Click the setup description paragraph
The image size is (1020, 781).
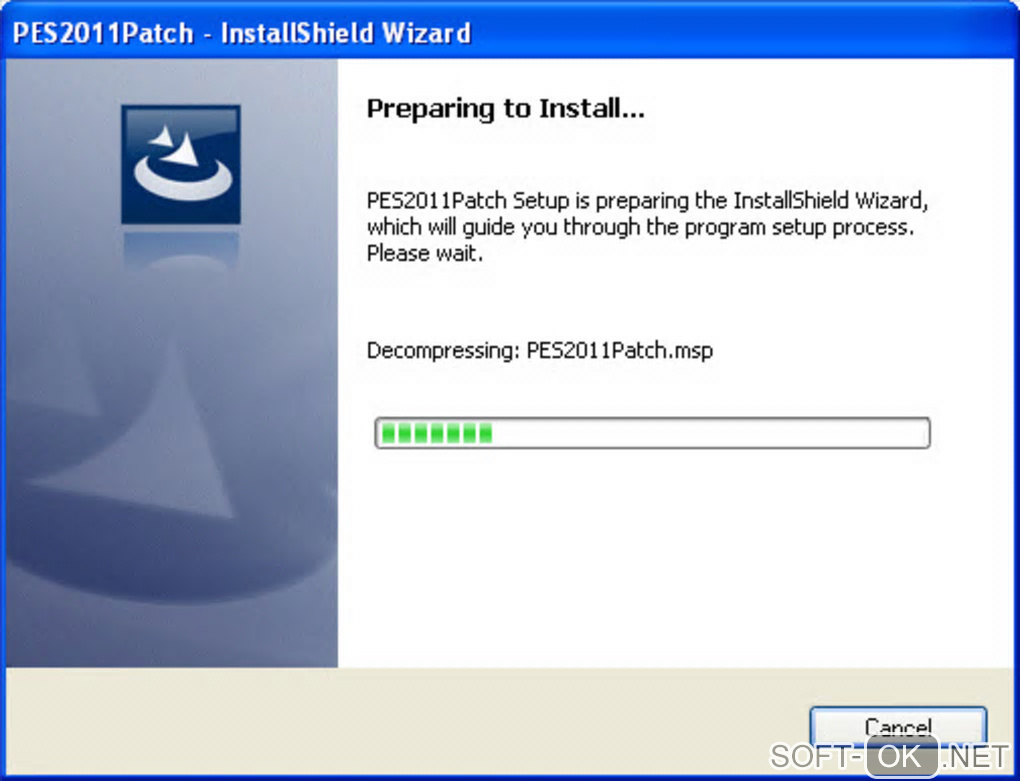click(x=647, y=226)
